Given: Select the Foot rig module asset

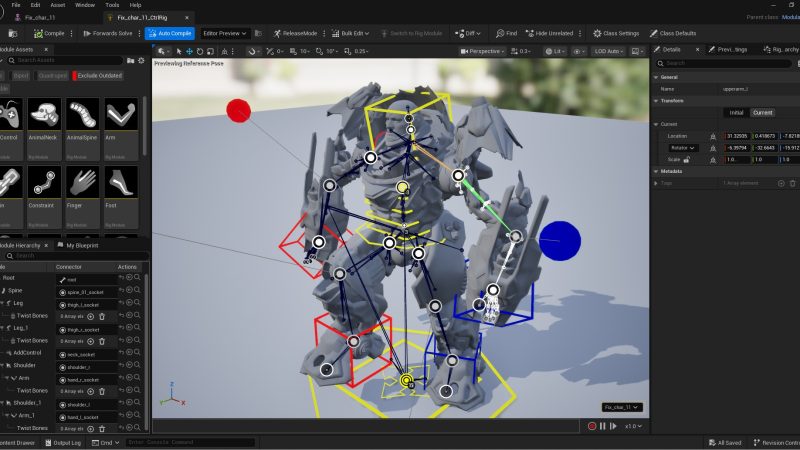Looking at the screenshot, I should click(x=122, y=182).
